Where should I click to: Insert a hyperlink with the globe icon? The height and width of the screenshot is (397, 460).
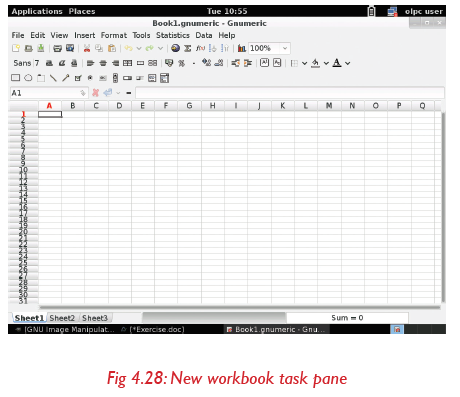click(x=175, y=48)
